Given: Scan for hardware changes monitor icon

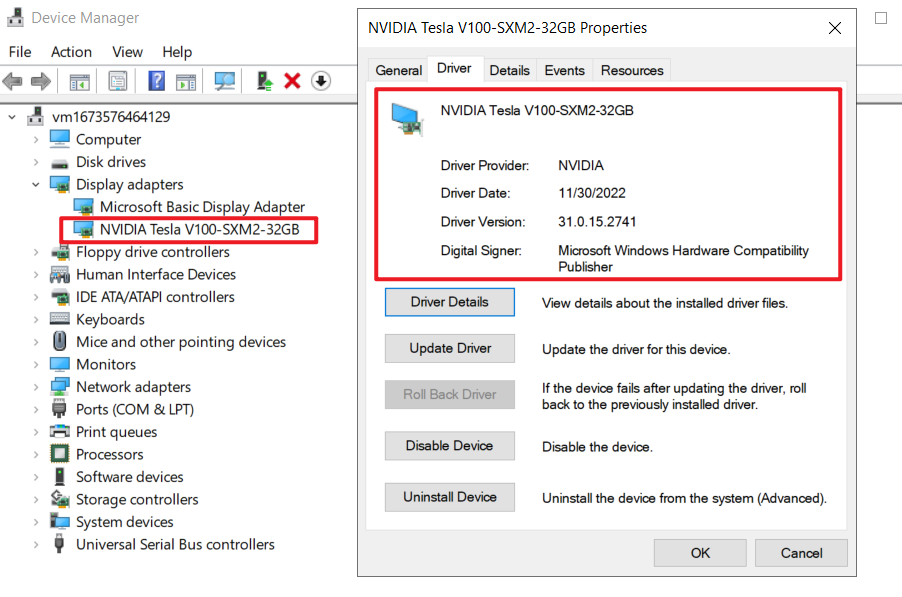Looking at the screenshot, I should (224, 81).
